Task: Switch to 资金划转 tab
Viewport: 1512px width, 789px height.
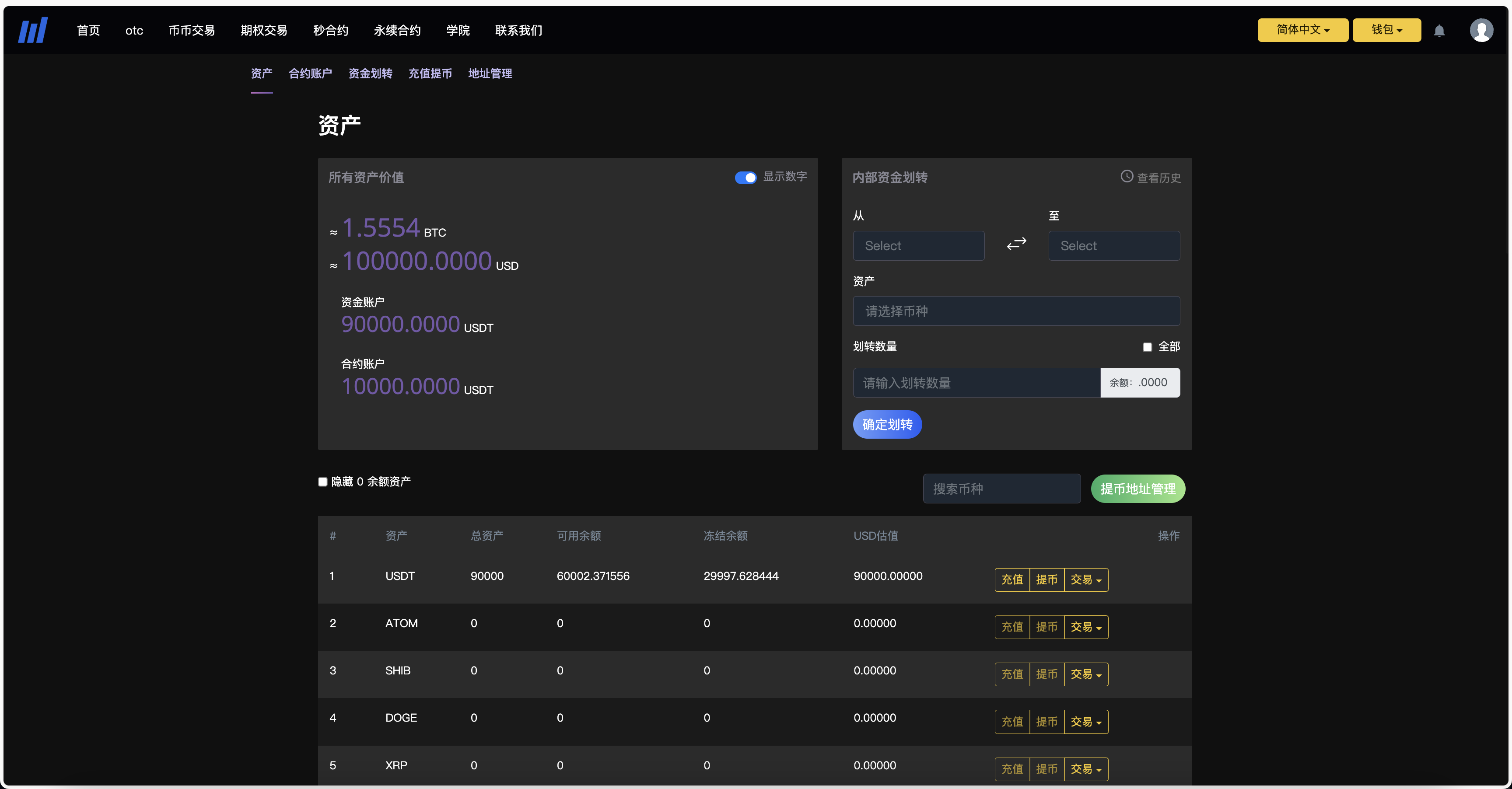Action: click(x=371, y=73)
